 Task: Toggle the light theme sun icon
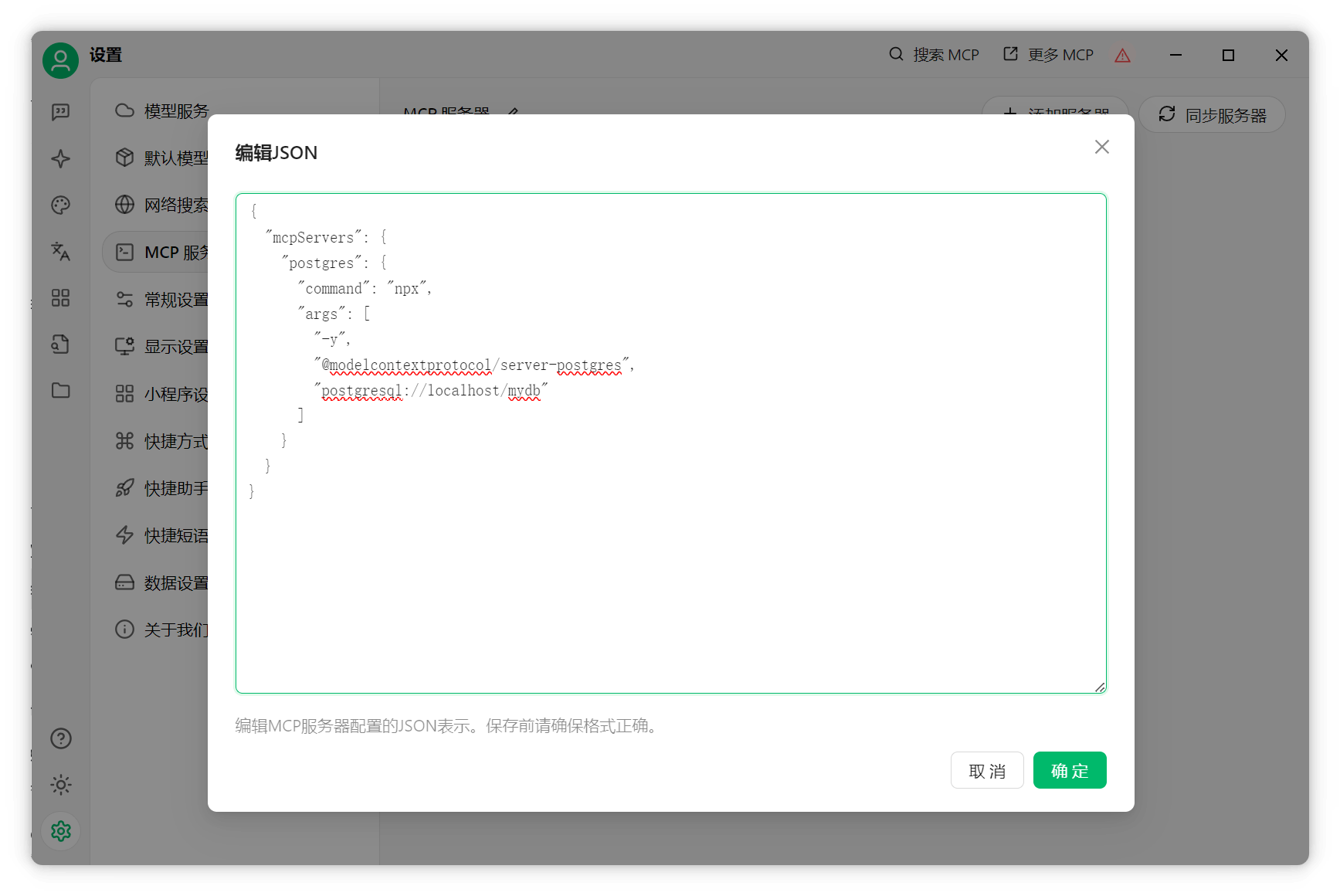click(60, 785)
